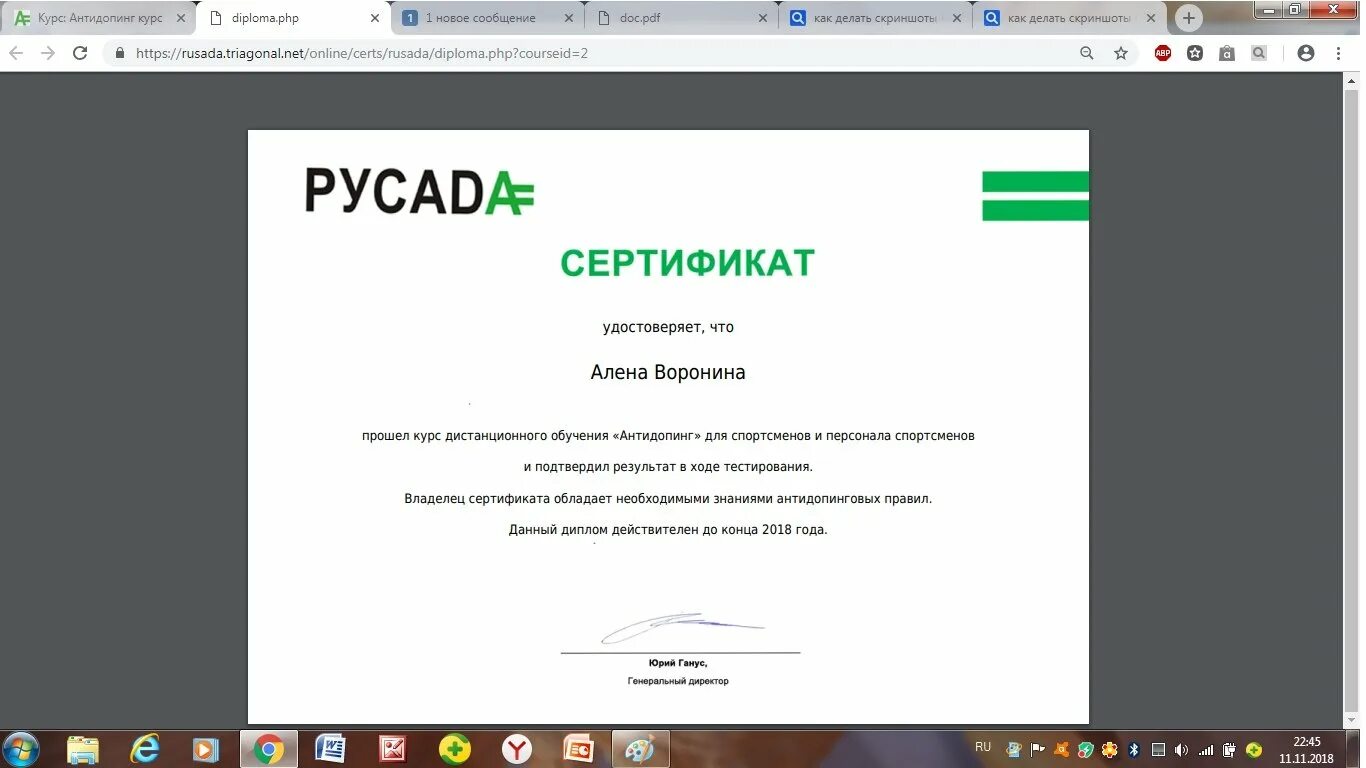Image resolution: width=1366 pixels, height=768 pixels.
Task: Close the '1 новое сообщение' tab
Action: tap(569, 18)
